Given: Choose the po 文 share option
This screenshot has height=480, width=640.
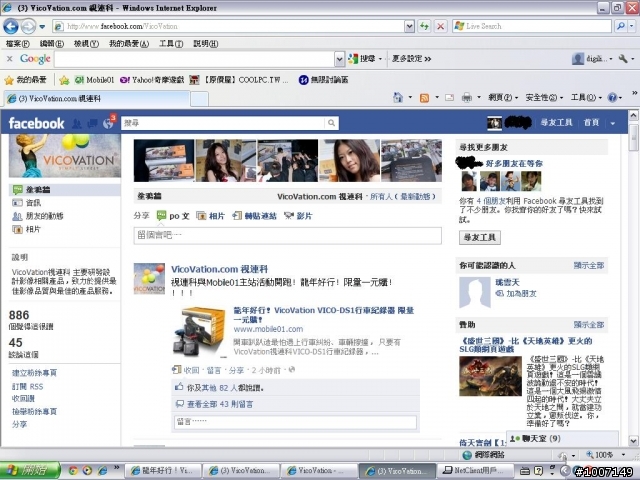Looking at the screenshot, I should point(173,216).
